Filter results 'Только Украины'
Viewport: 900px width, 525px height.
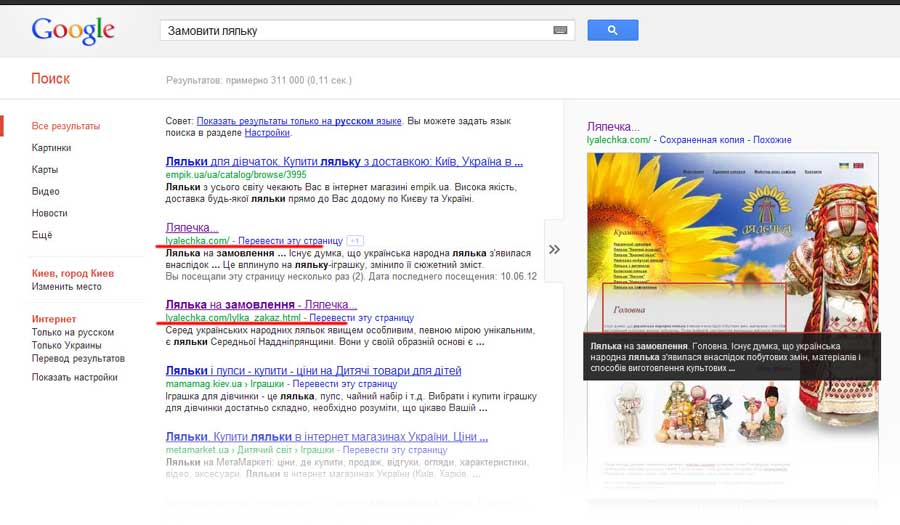pos(67,345)
